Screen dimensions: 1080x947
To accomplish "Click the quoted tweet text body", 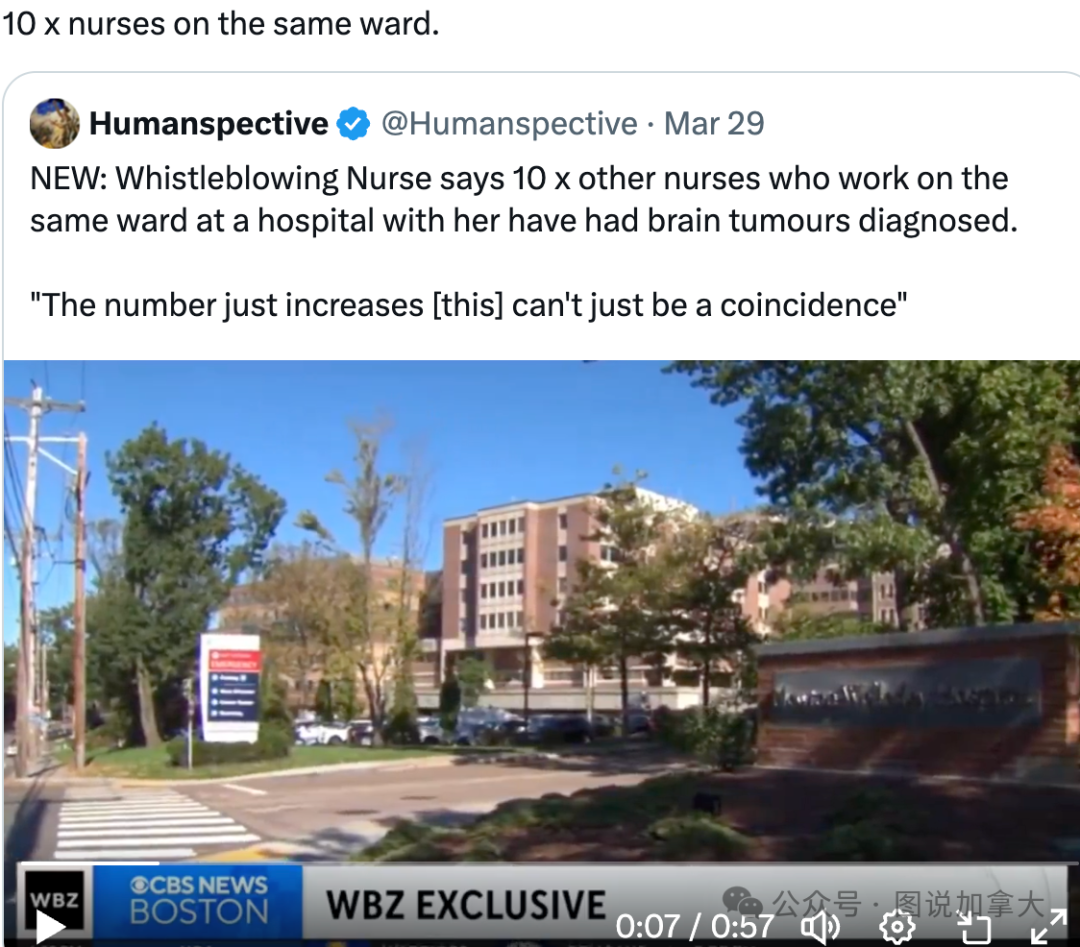I will coord(523,242).
